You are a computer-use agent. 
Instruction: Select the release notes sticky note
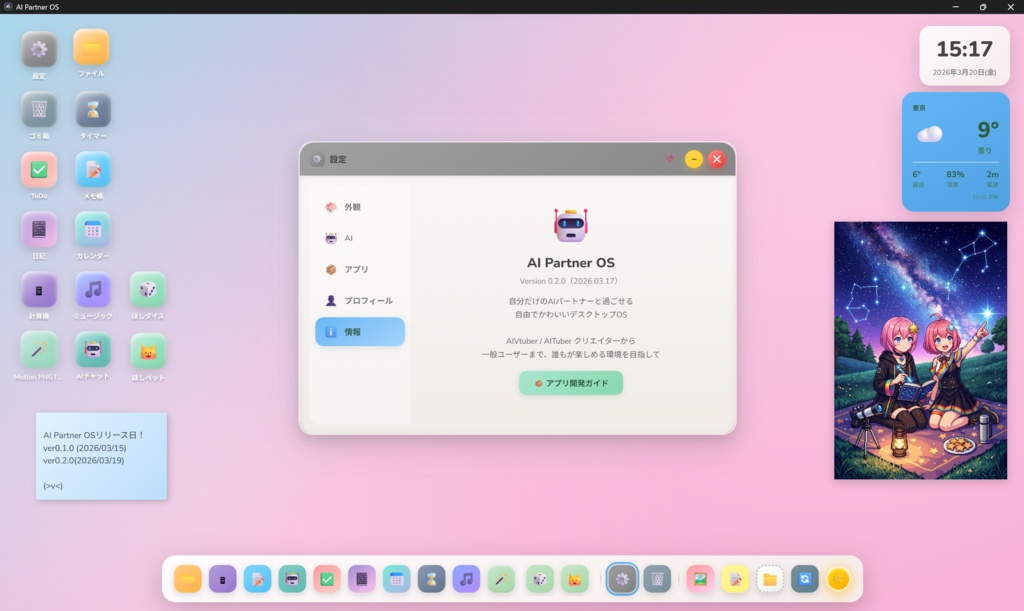pos(100,455)
